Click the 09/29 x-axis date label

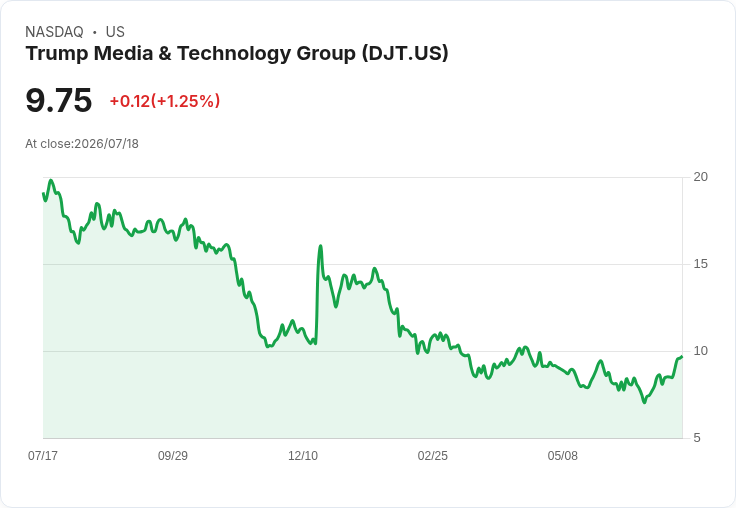click(x=173, y=455)
